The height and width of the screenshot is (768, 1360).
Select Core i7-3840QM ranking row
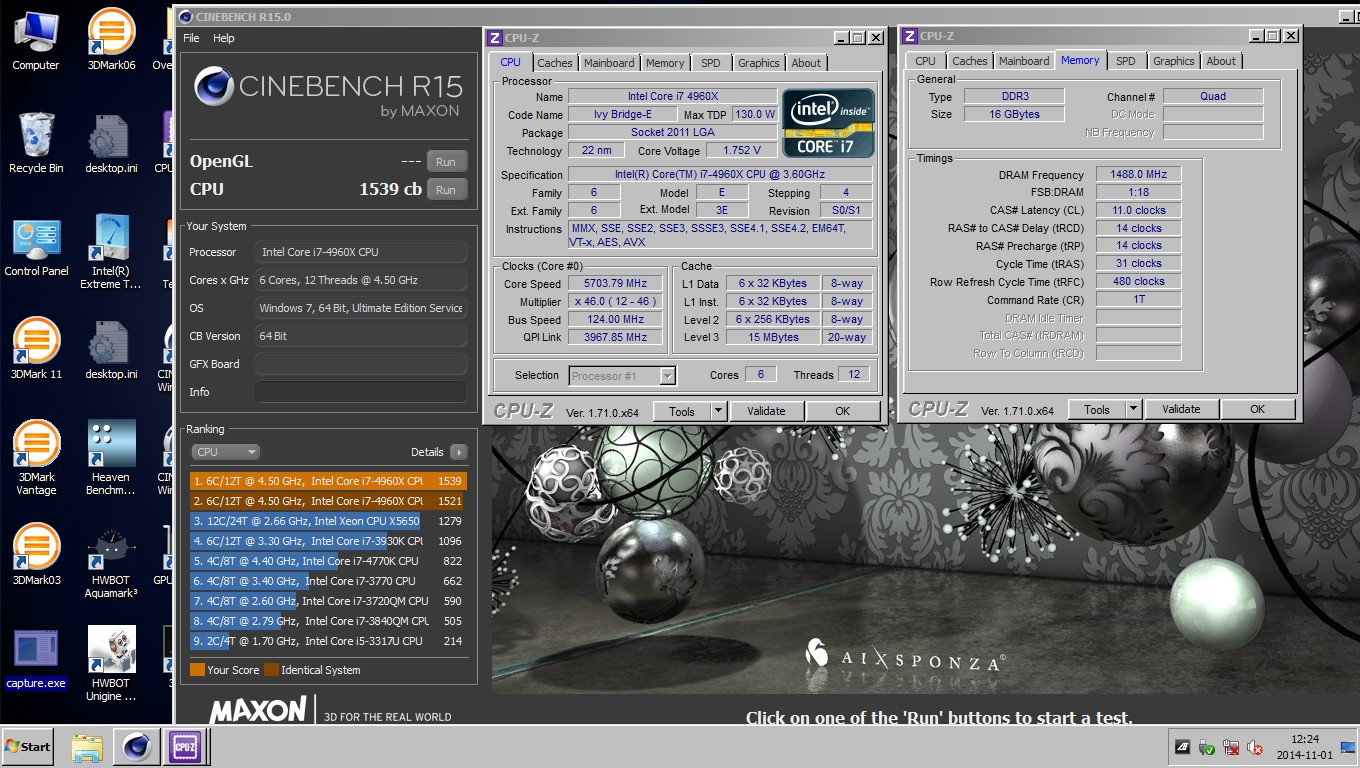(x=328, y=621)
